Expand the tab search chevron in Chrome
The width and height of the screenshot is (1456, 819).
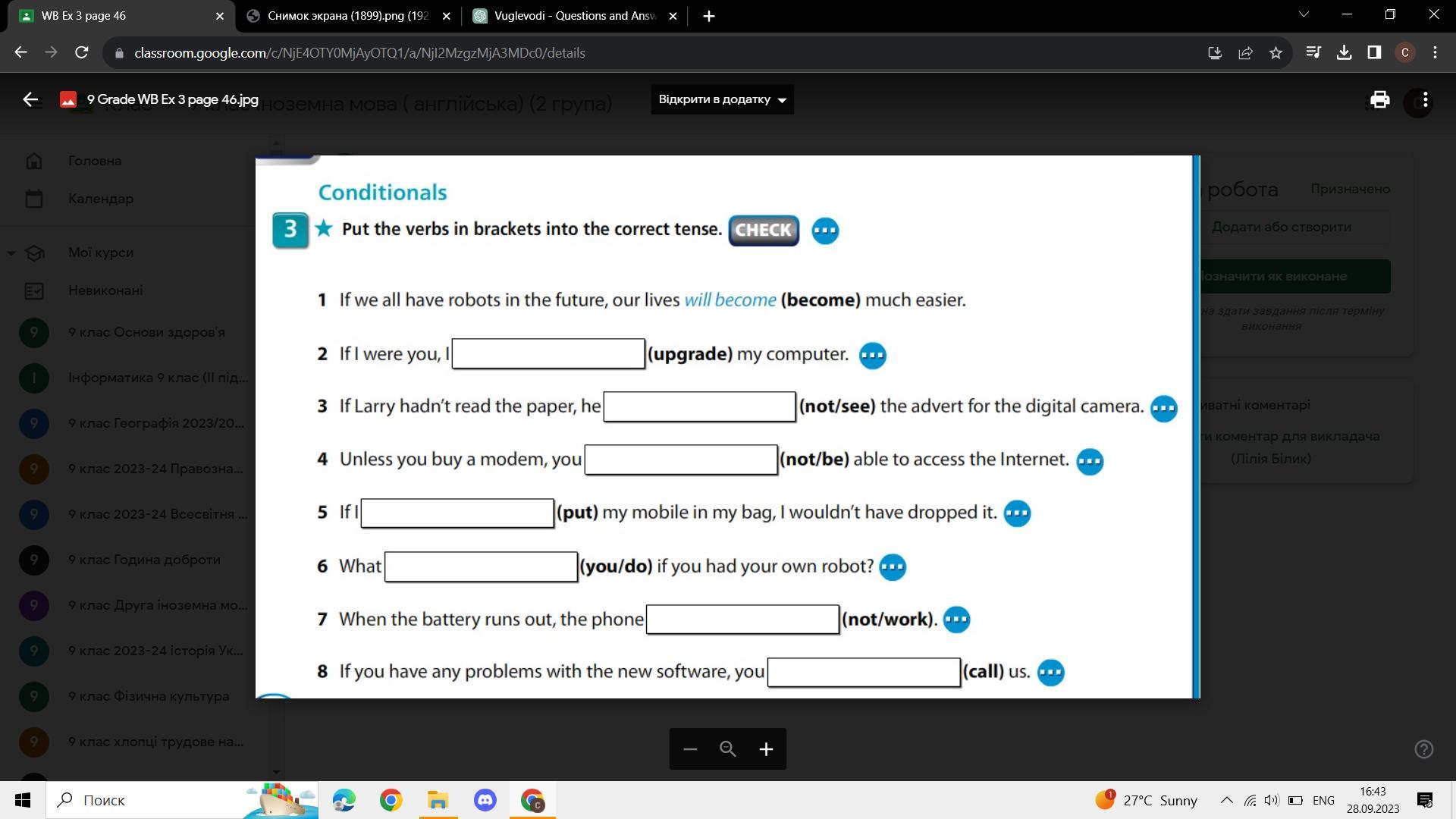[x=1304, y=15]
